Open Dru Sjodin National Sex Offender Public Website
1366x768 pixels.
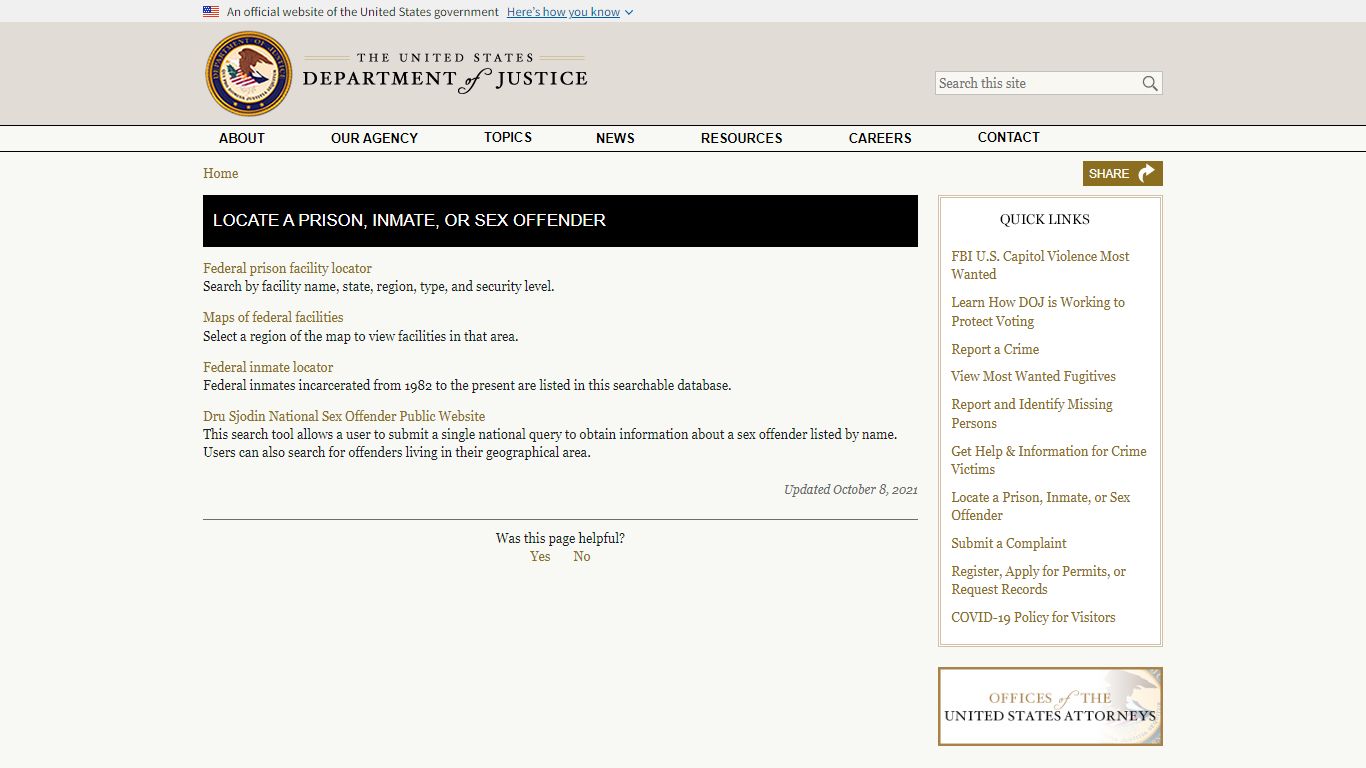[x=344, y=416]
